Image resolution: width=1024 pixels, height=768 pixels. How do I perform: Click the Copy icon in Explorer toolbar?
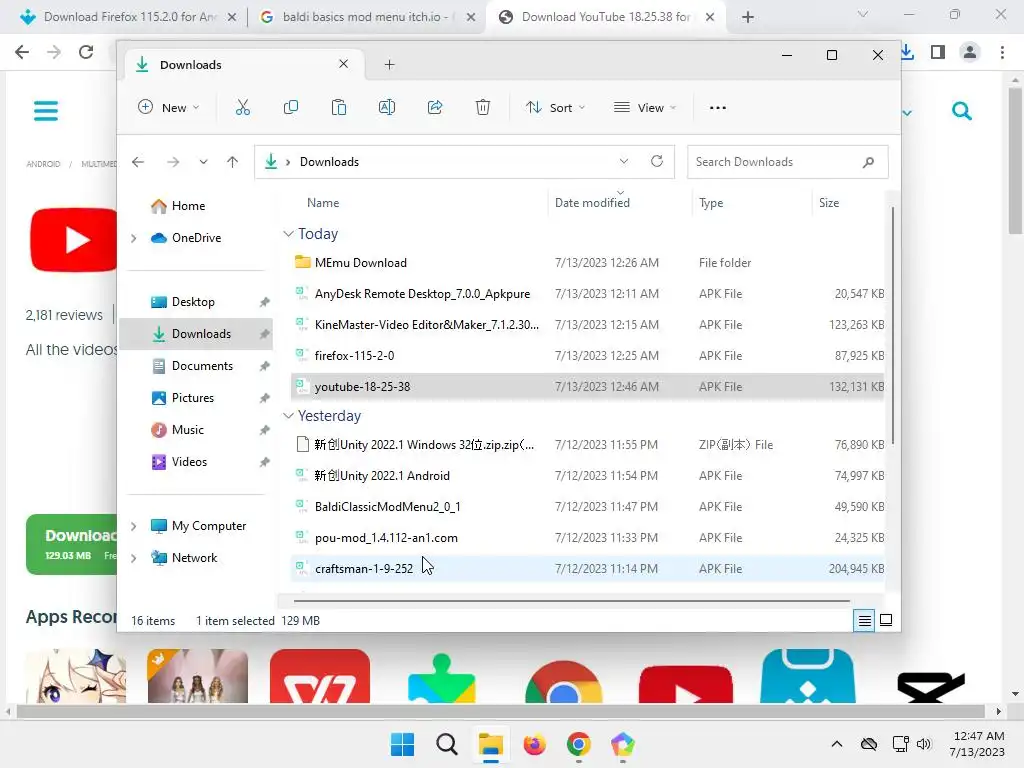pos(291,108)
